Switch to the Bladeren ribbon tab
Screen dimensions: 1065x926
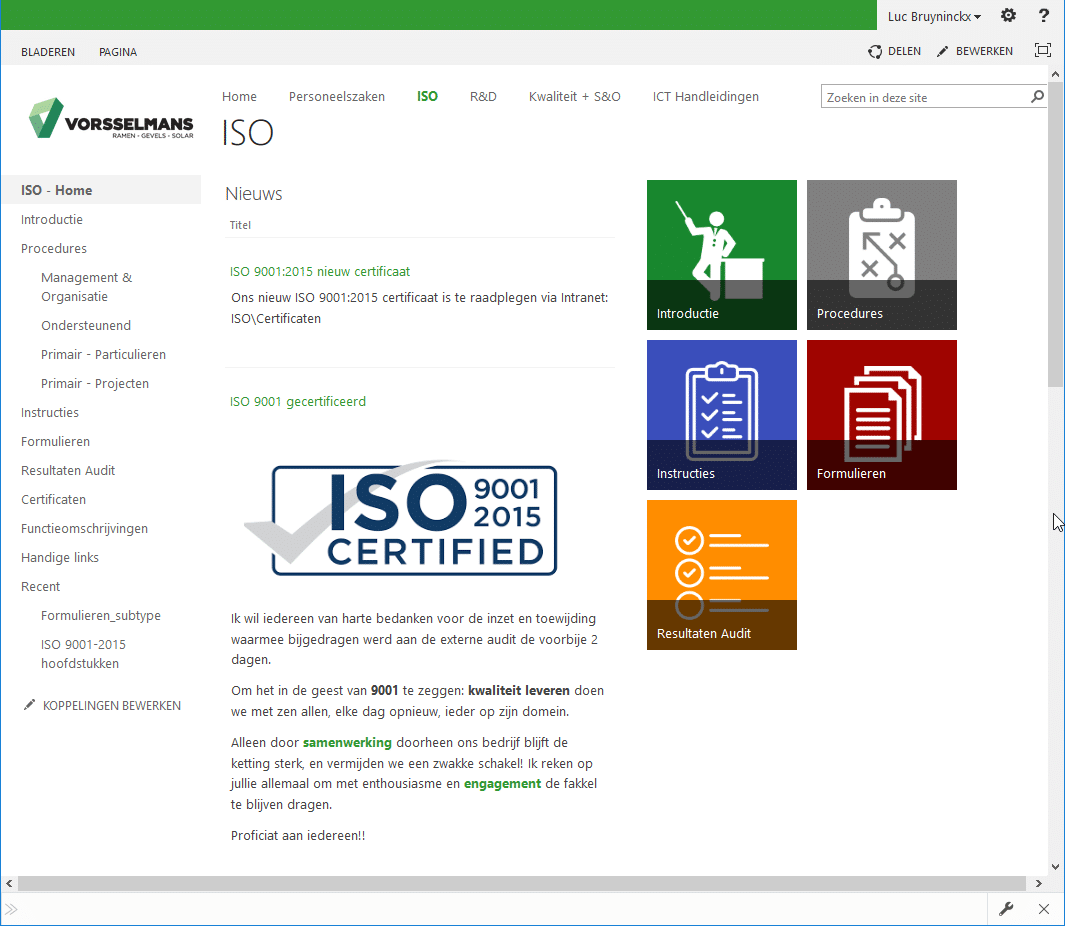click(x=48, y=52)
